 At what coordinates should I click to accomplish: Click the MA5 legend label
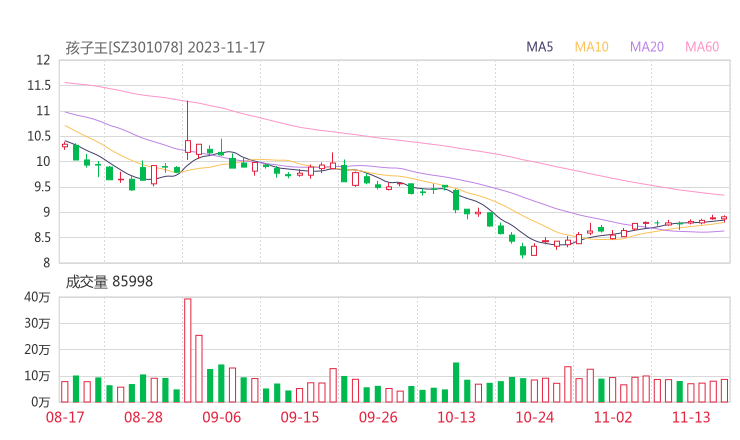[x=539, y=47]
